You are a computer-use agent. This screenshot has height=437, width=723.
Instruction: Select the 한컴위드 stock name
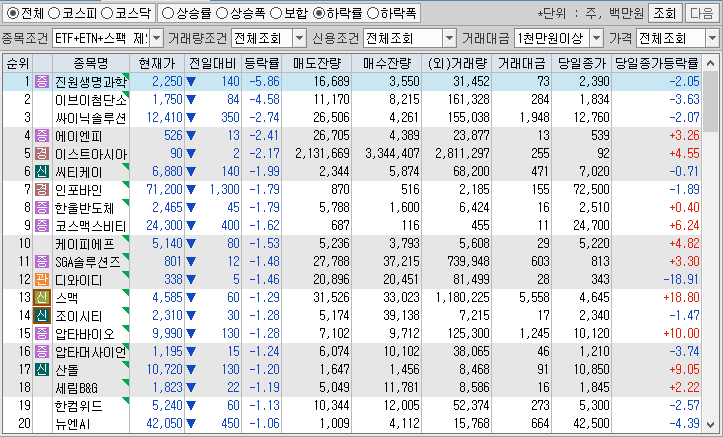78,405
